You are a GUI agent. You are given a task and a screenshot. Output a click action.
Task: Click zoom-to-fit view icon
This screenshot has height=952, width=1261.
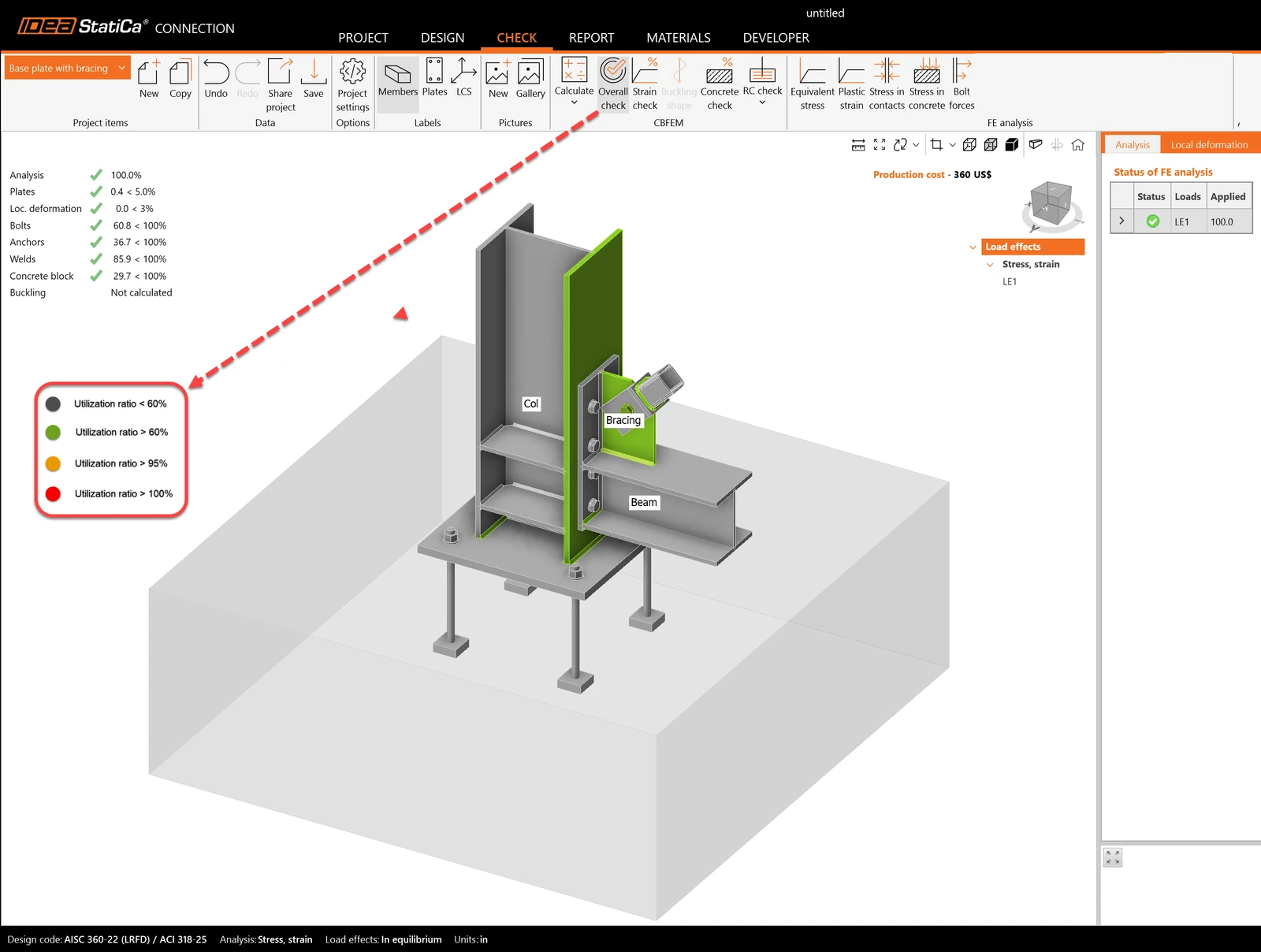point(880,145)
